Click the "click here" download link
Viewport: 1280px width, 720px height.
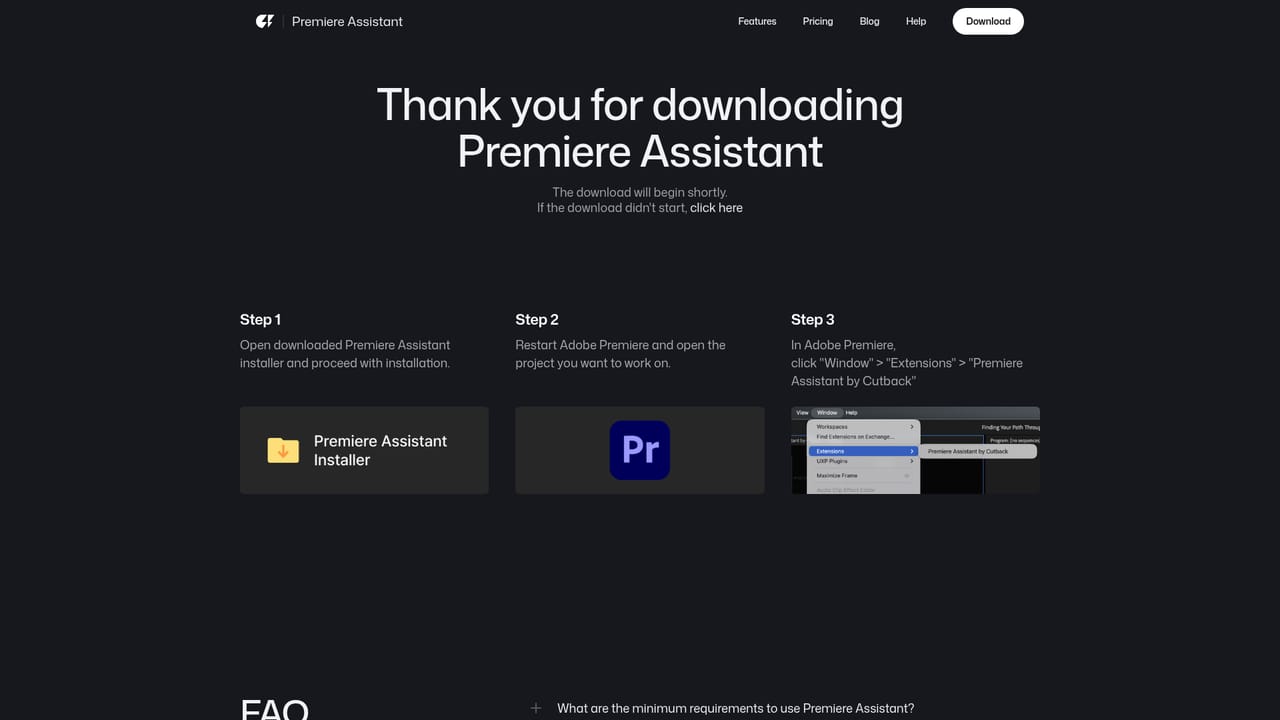click(716, 208)
